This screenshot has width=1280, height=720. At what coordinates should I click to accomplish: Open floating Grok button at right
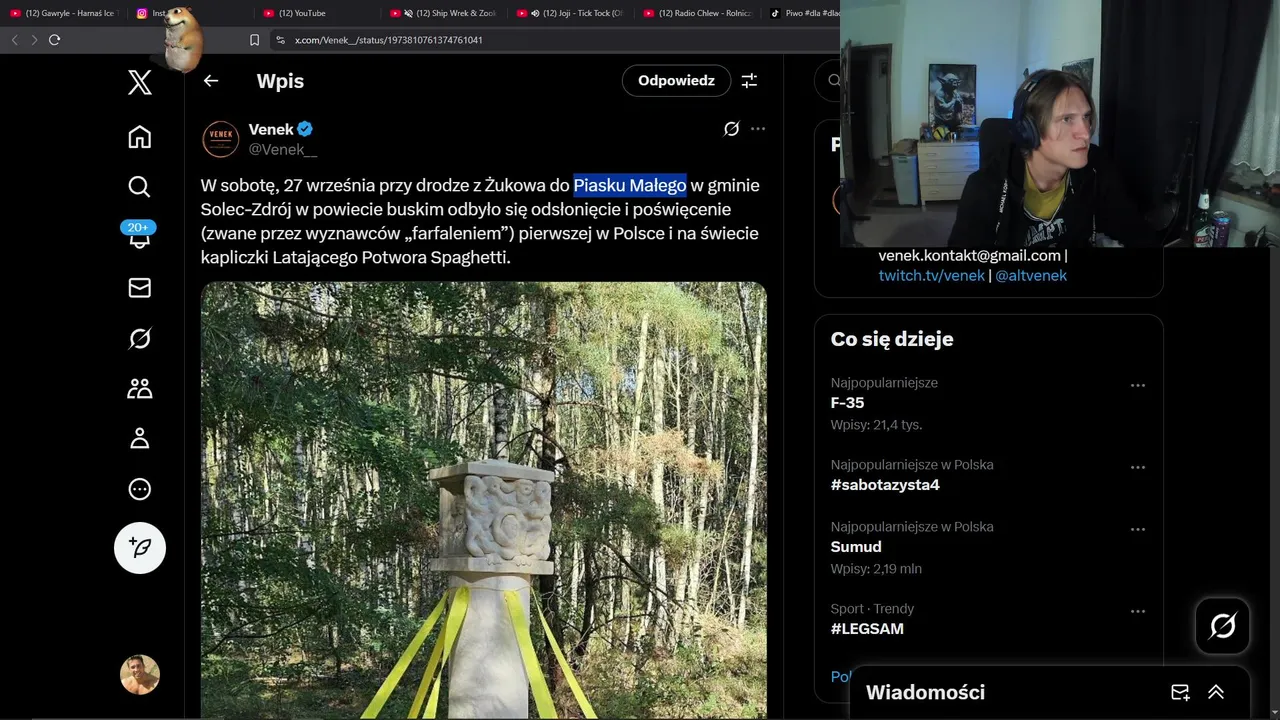[1222, 626]
